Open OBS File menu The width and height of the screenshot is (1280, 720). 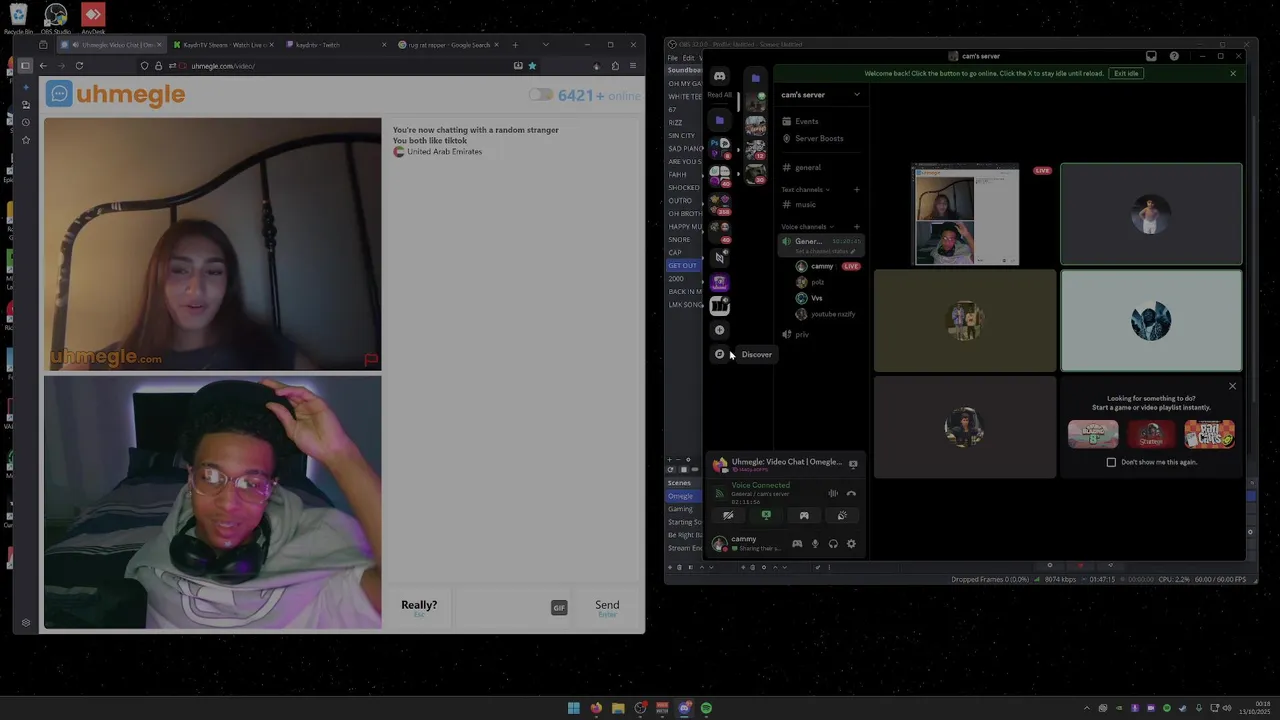(x=673, y=58)
